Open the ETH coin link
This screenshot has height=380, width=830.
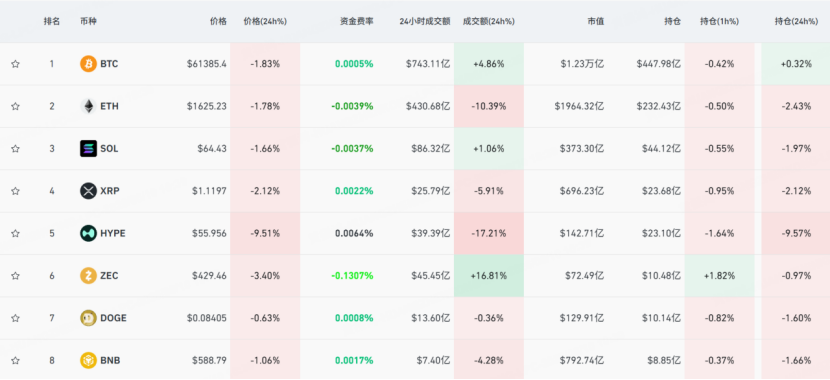click(x=110, y=106)
